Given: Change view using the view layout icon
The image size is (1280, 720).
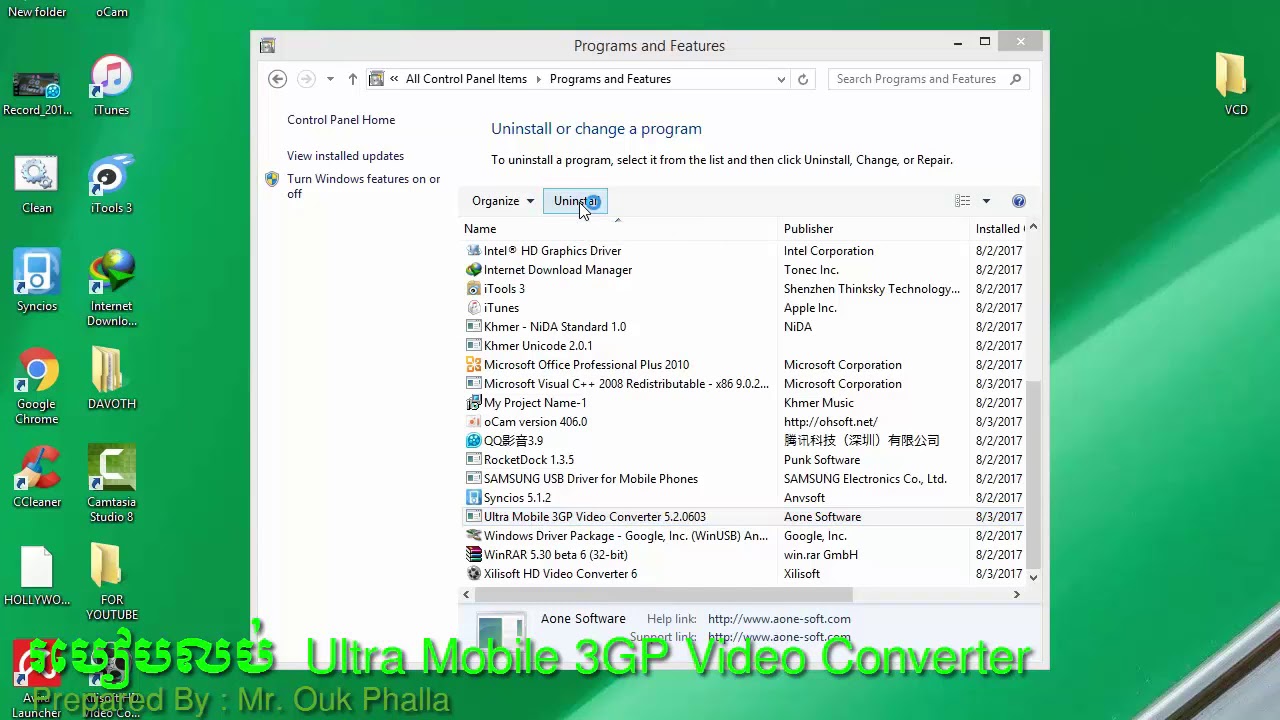Looking at the screenshot, I should click(962, 201).
